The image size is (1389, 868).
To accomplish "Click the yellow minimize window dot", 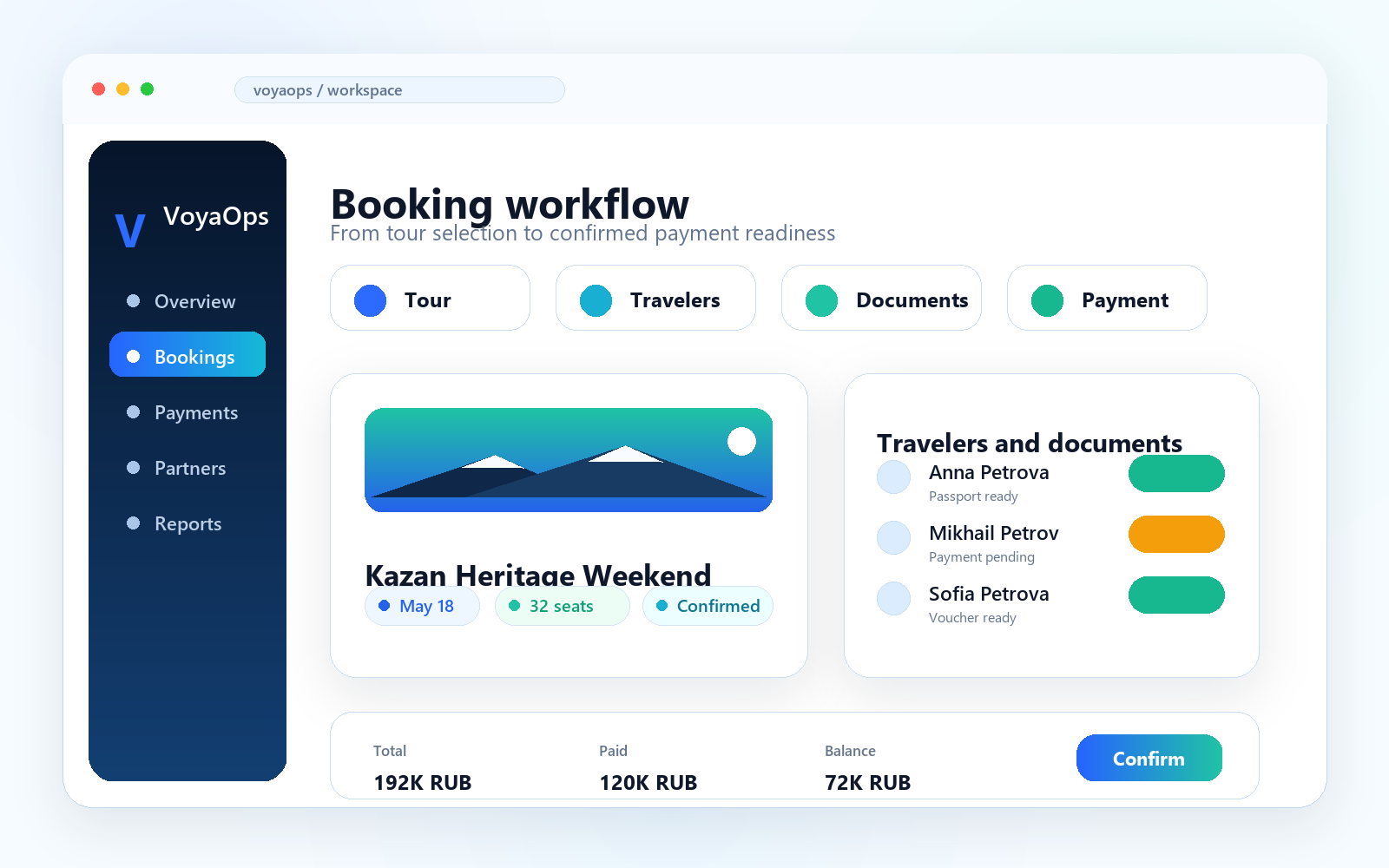I will click(123, 89).
